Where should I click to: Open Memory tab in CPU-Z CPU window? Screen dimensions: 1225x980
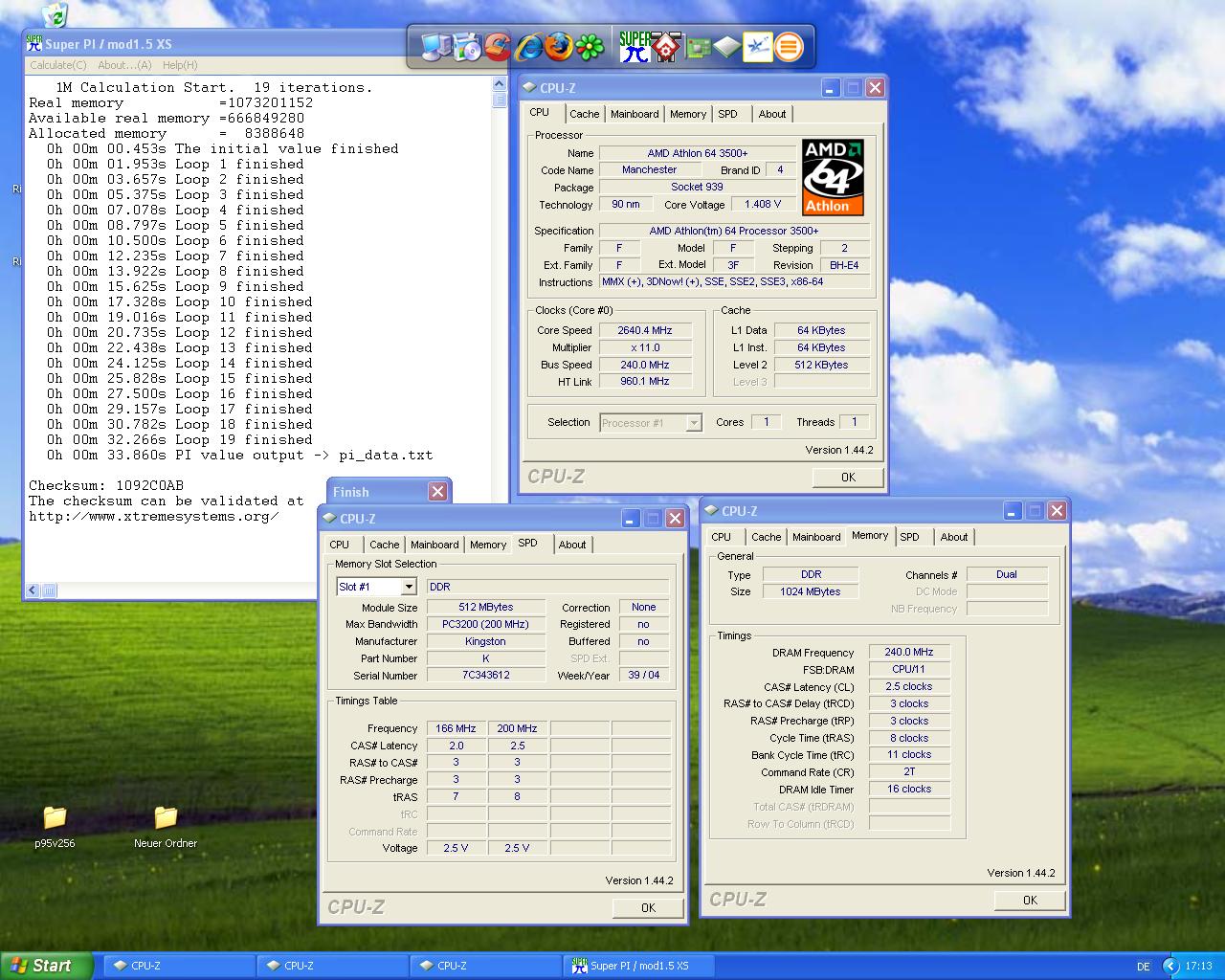(688, 114)
